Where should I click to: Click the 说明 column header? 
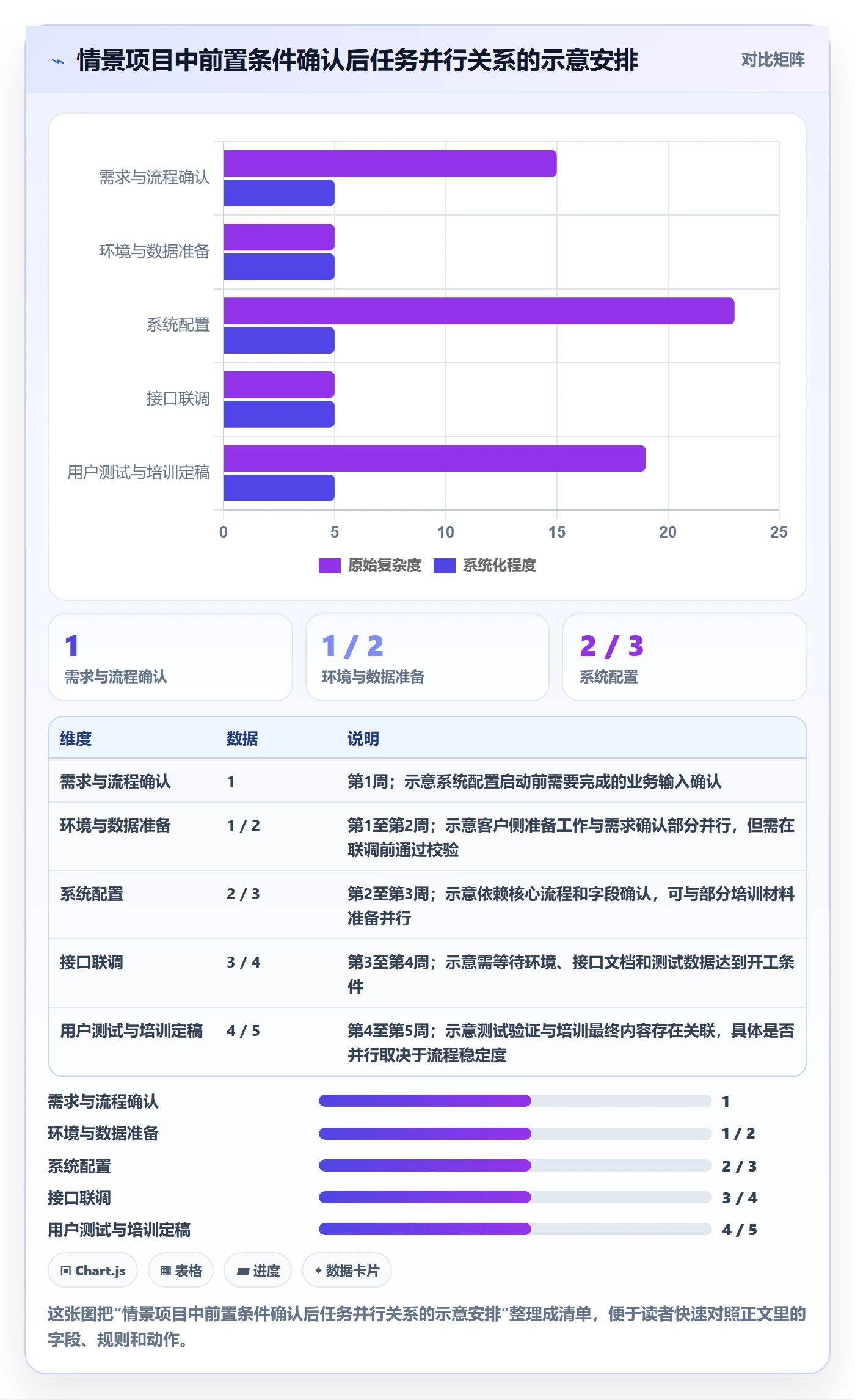pyautogui.click(x=363, y=738)
